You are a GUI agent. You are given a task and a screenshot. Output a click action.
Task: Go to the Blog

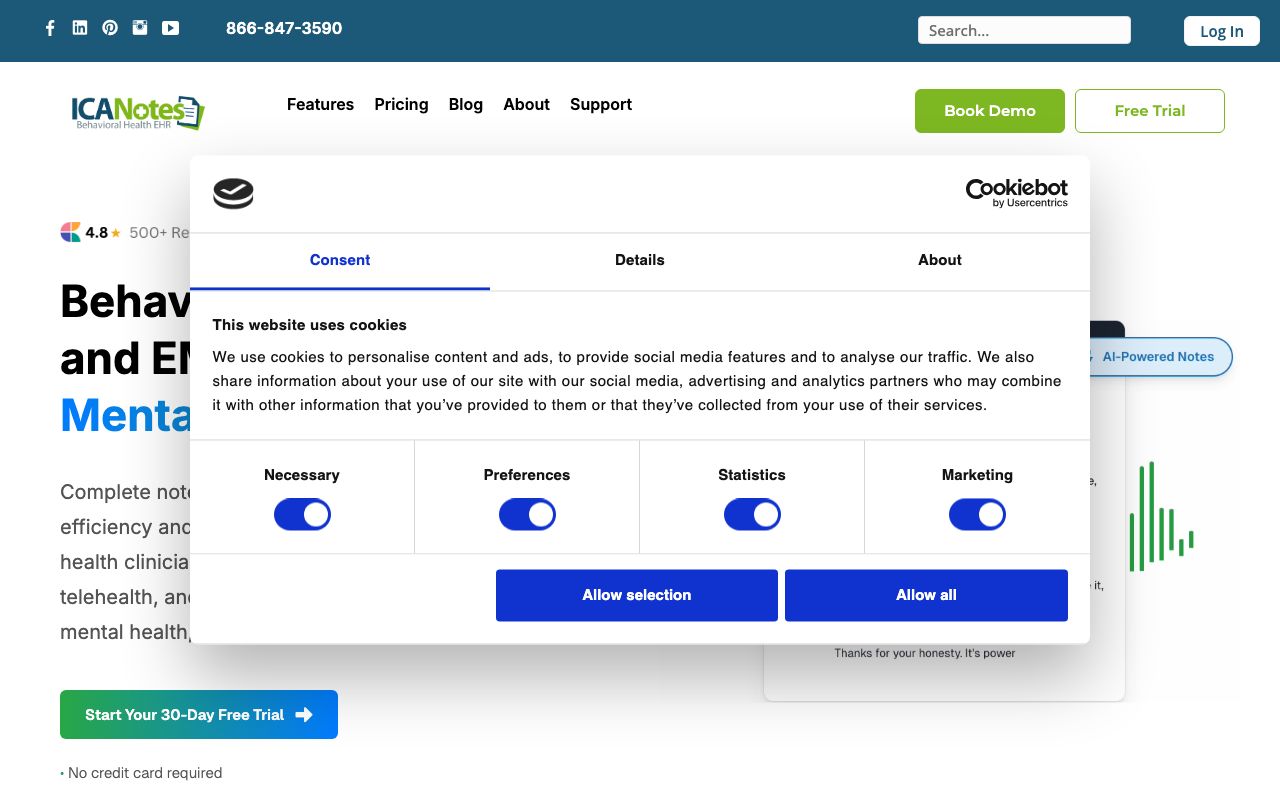point(466,104)
